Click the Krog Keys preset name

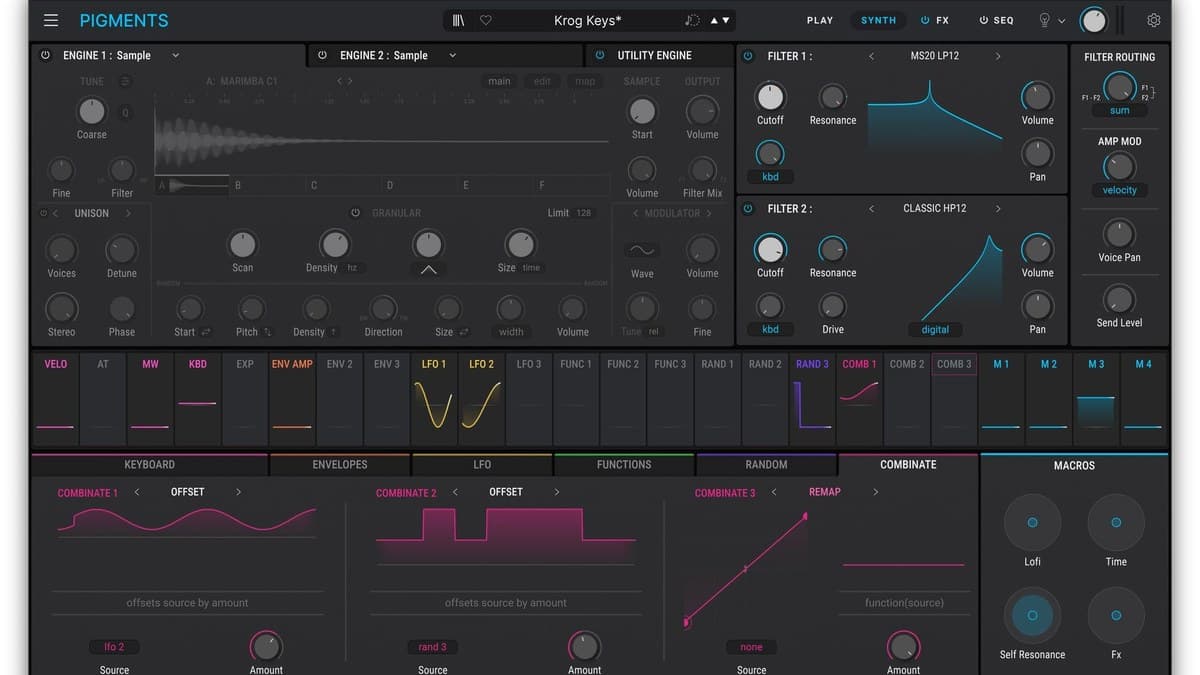[588, 20]
